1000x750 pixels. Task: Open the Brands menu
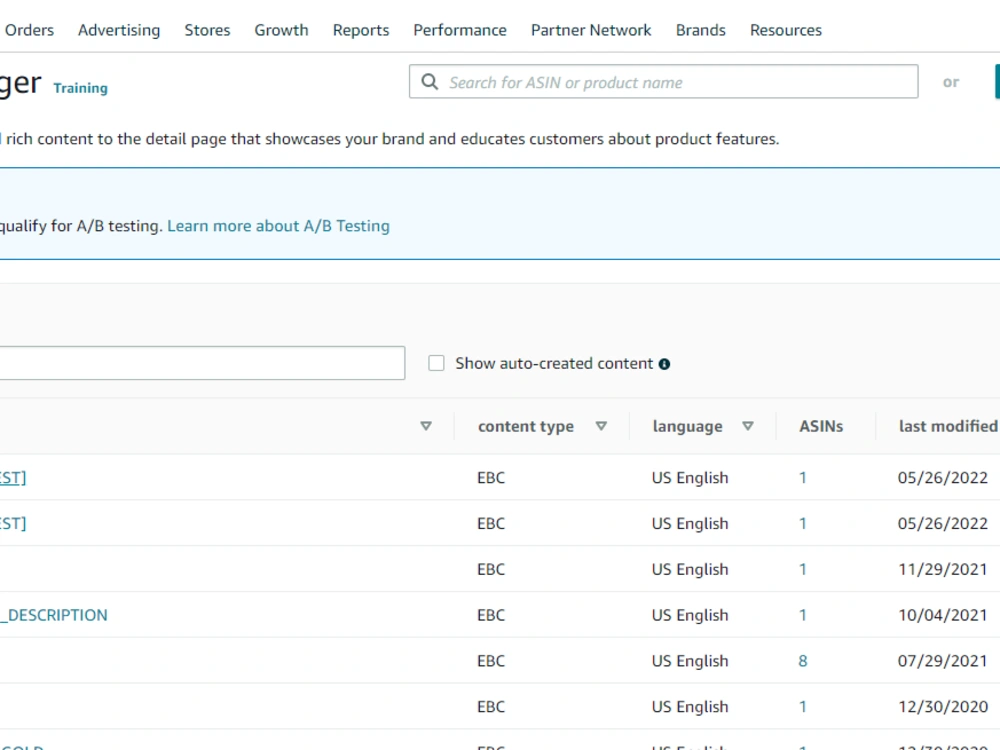(701, 30)
